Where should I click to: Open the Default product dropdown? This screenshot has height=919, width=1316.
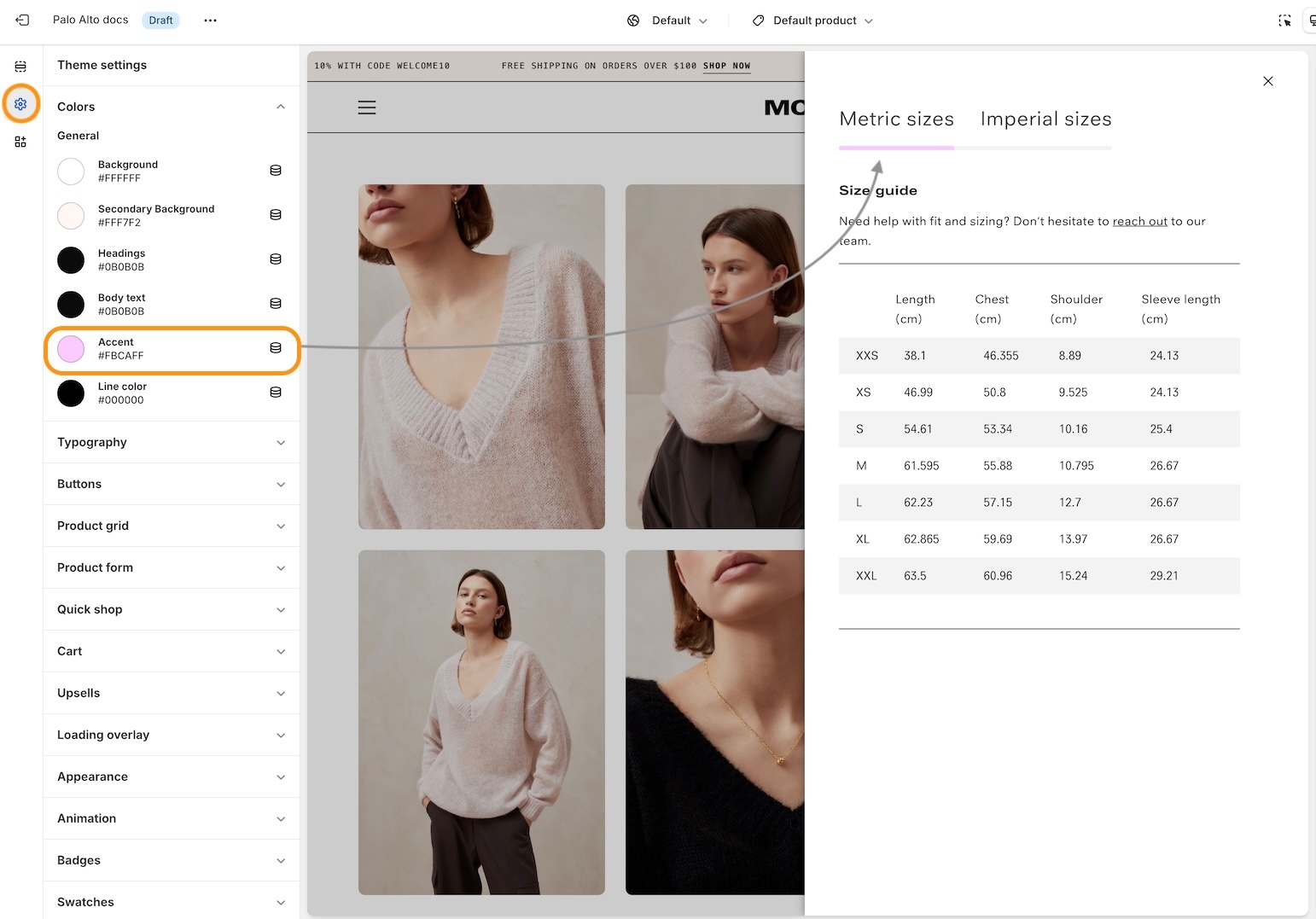click(813, 20)
